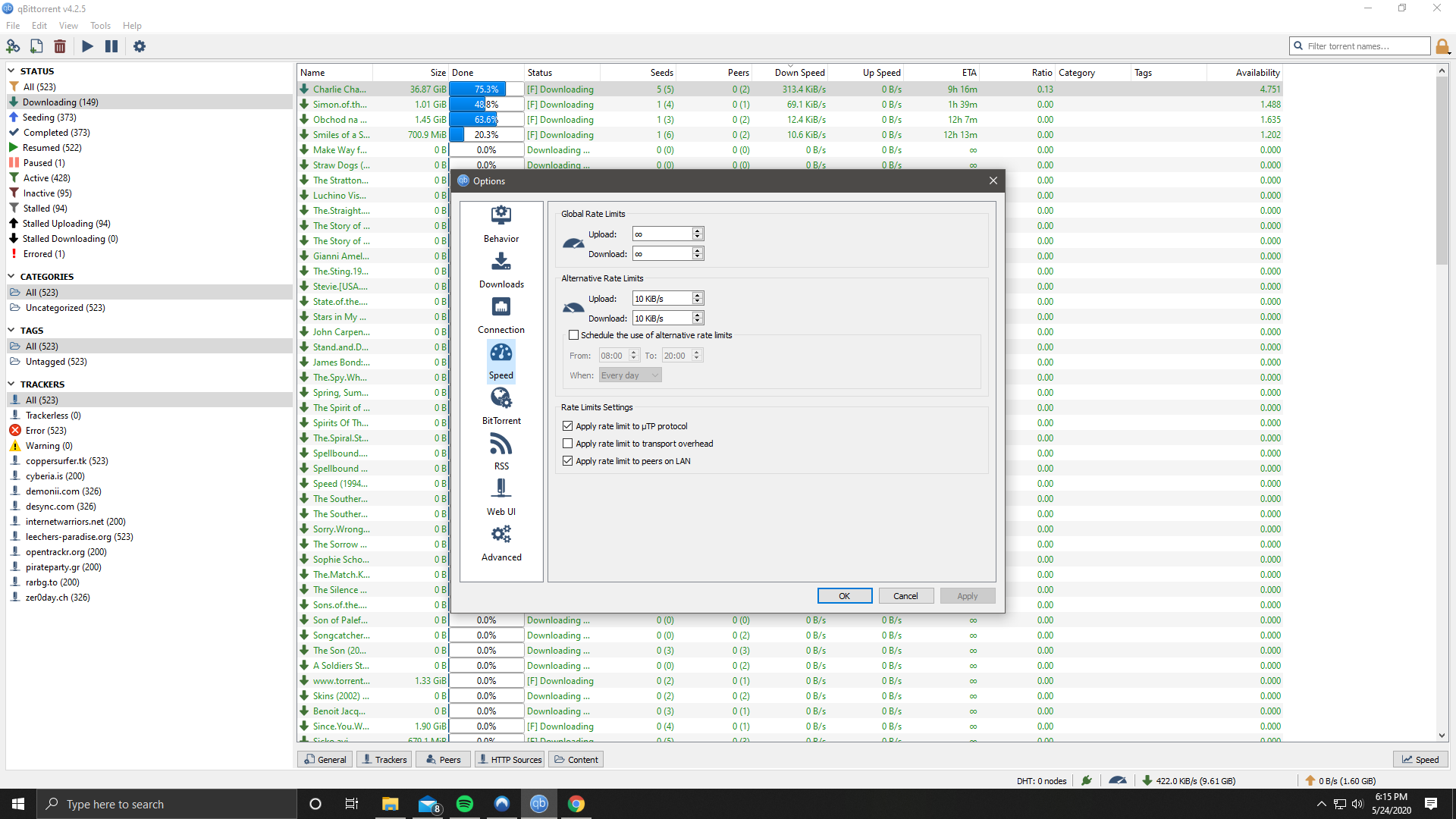Click the OK button

[x=844, y=596]
